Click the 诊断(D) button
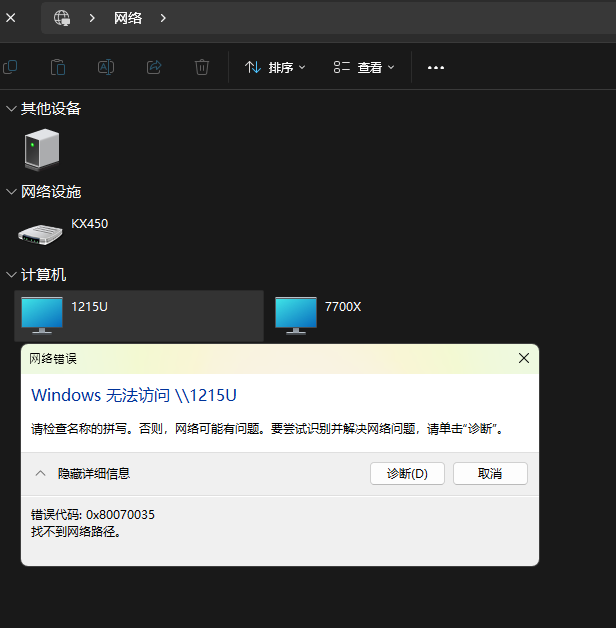Screen dimensions: 616x628 [407, 474]
